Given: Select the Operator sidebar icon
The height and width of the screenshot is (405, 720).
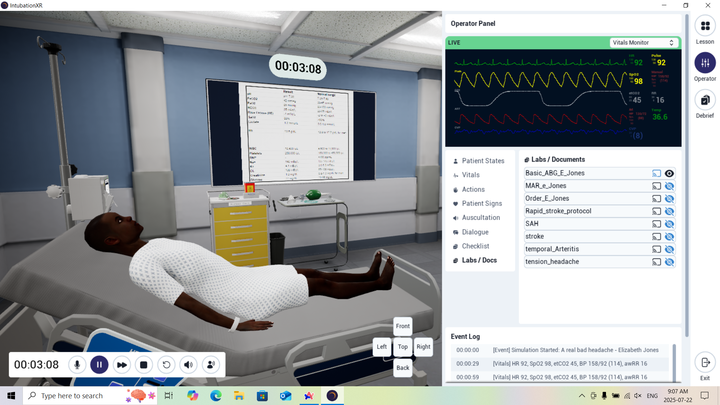Looking at the screenshot, I should [705, 63].
